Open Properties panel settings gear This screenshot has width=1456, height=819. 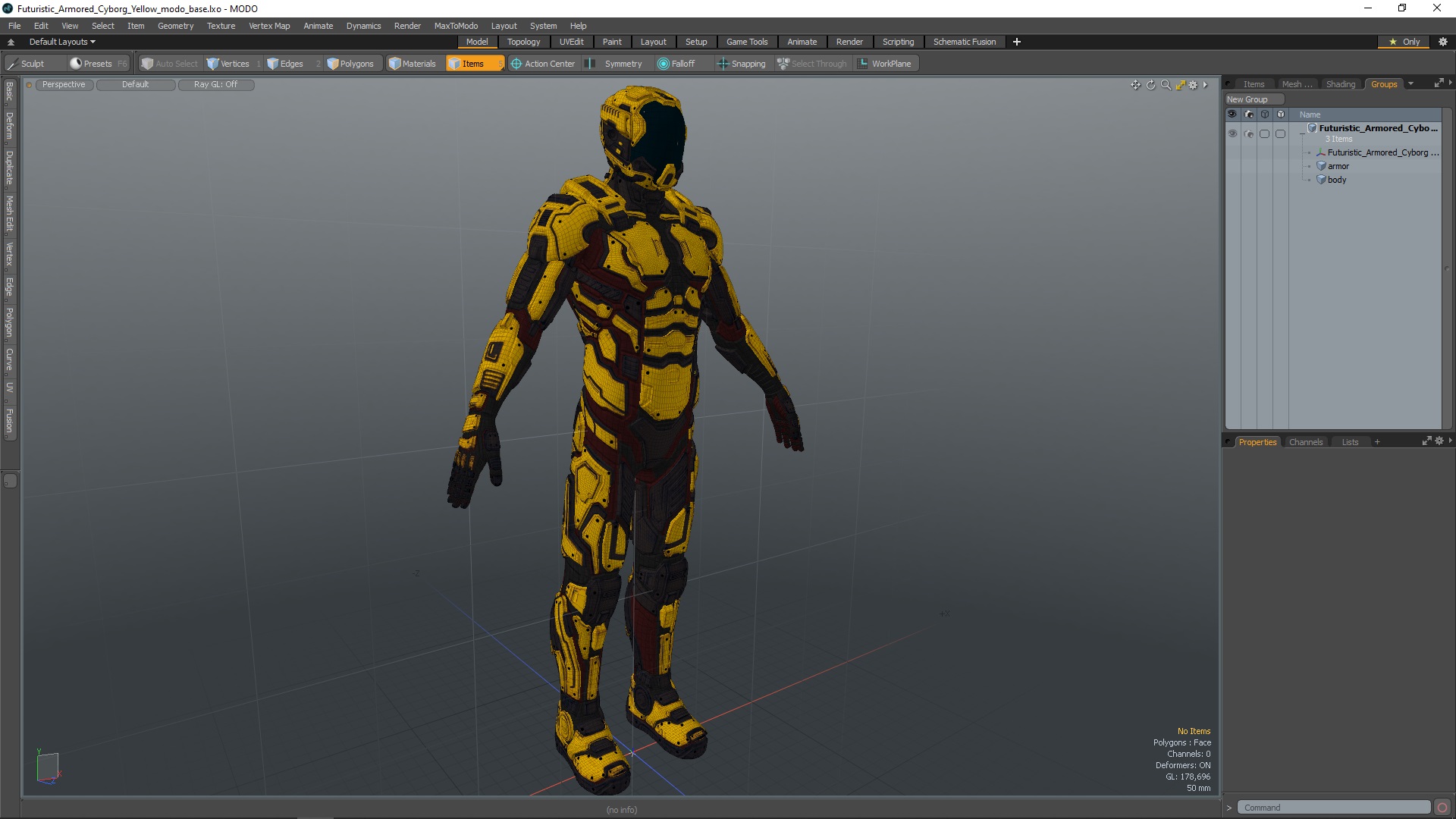1439,441
